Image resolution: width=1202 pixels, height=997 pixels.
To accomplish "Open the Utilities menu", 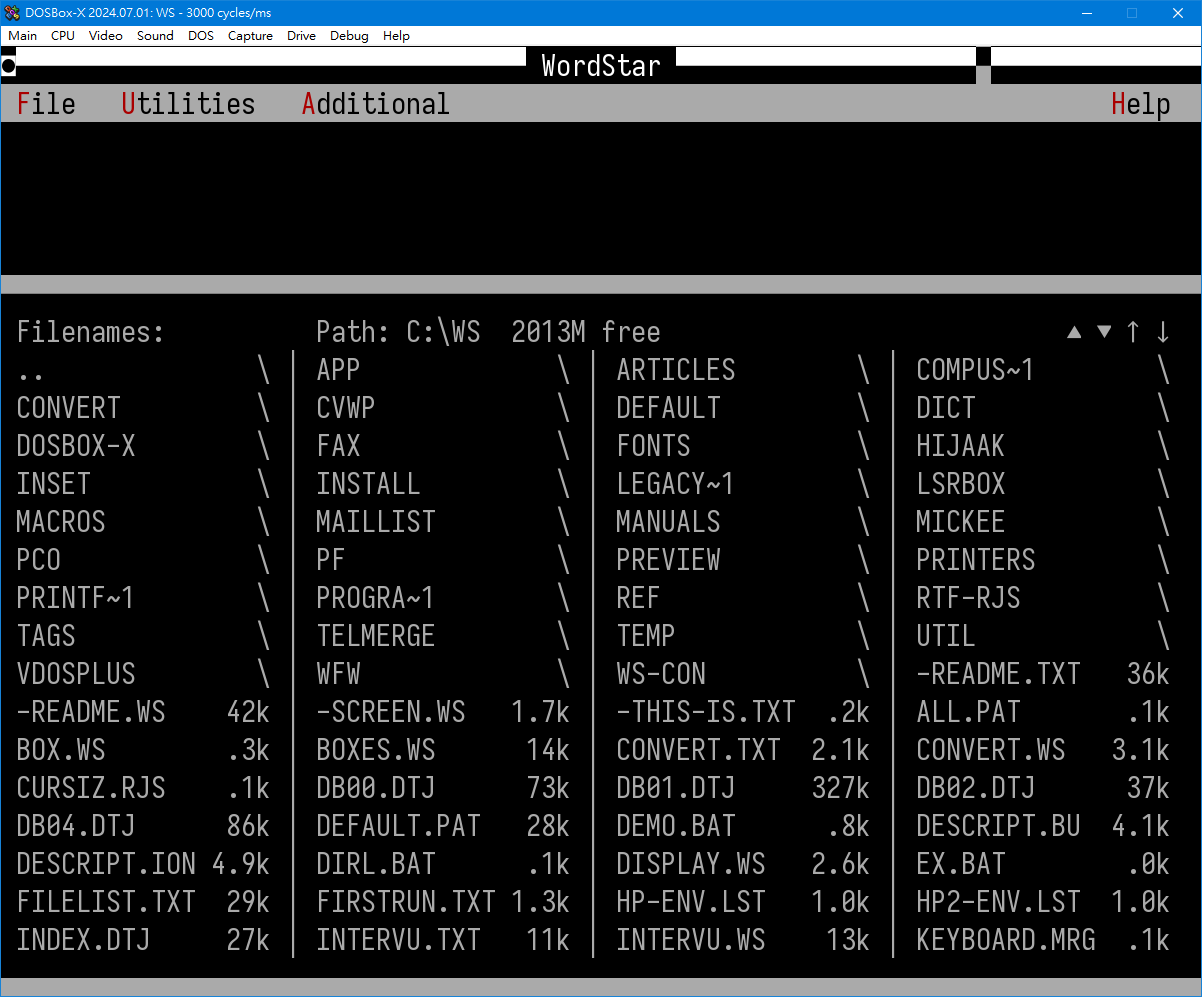I will (187, 103).
